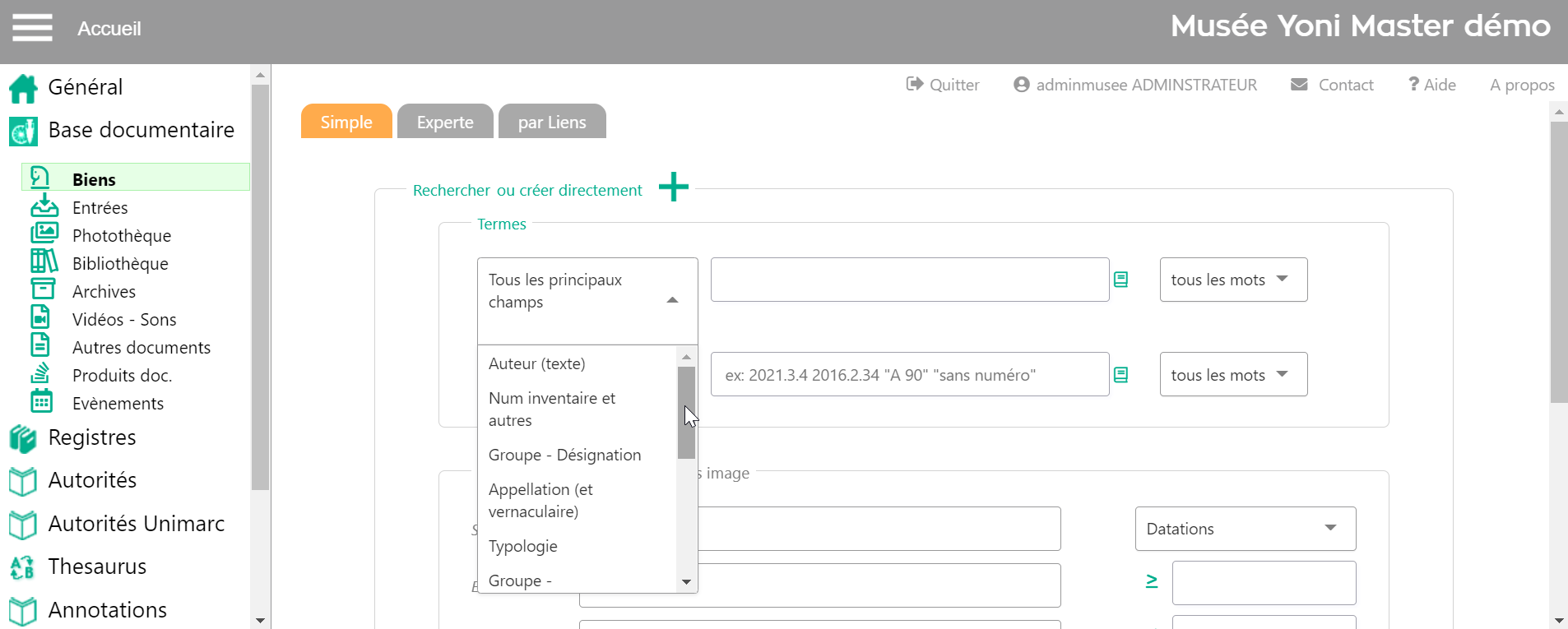Switch to the par Liens tab
The height and width of the screenshot is (629, 1568).
pos(552,123)
